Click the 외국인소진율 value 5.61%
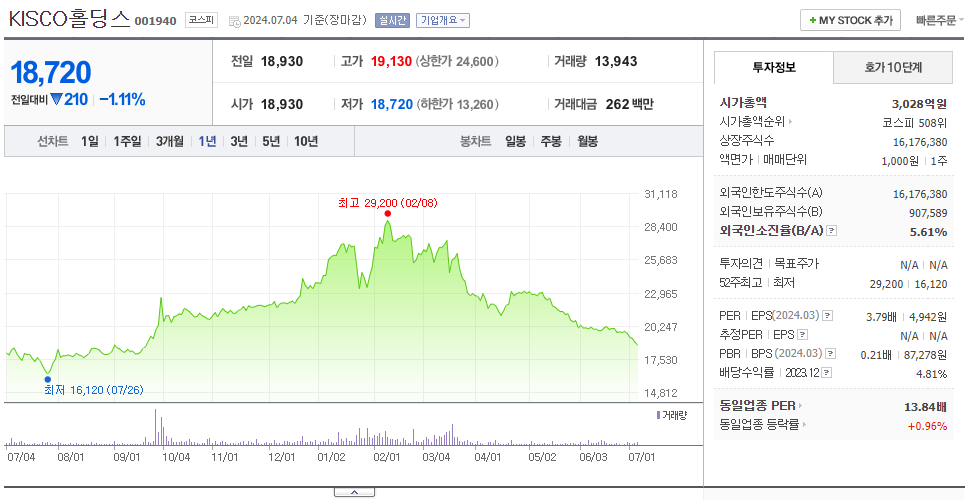This screenshot has height=500, width=968. (929, 231)
